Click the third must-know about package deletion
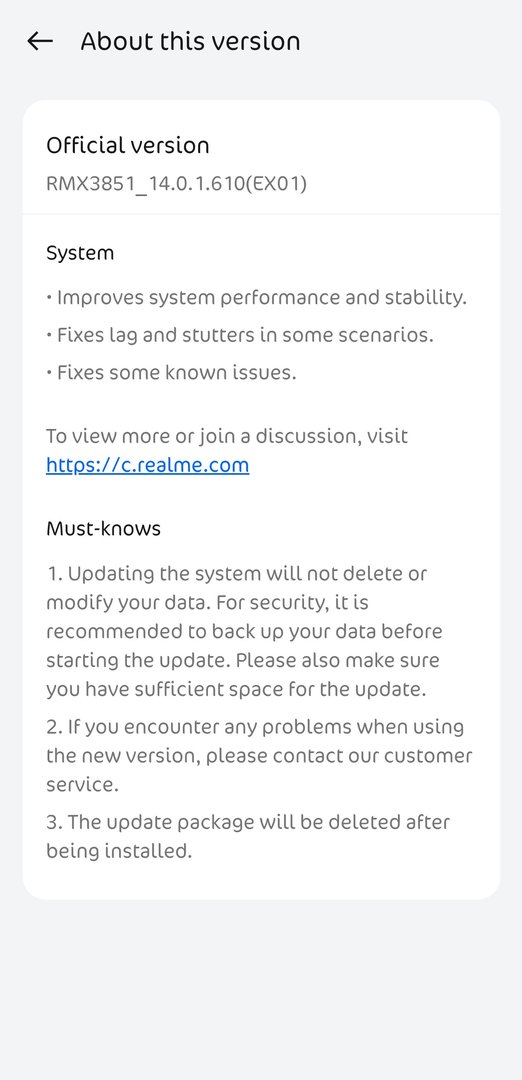522x1080 pixels. click(x=248, y=836)
